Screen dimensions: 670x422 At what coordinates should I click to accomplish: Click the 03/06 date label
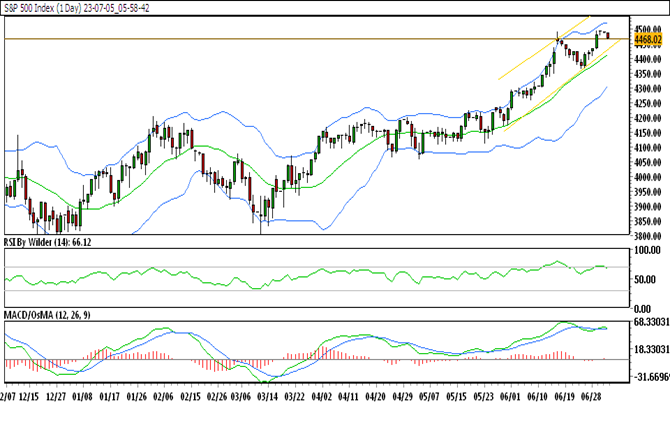tap(241, 397)
